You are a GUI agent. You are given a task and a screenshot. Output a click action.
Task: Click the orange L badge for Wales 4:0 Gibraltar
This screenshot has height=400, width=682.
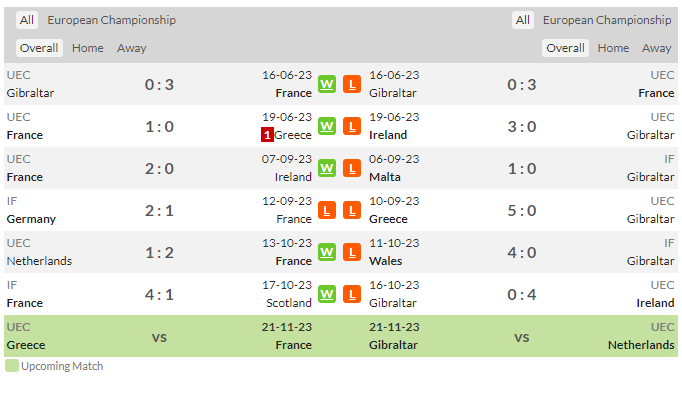[352, 253]
